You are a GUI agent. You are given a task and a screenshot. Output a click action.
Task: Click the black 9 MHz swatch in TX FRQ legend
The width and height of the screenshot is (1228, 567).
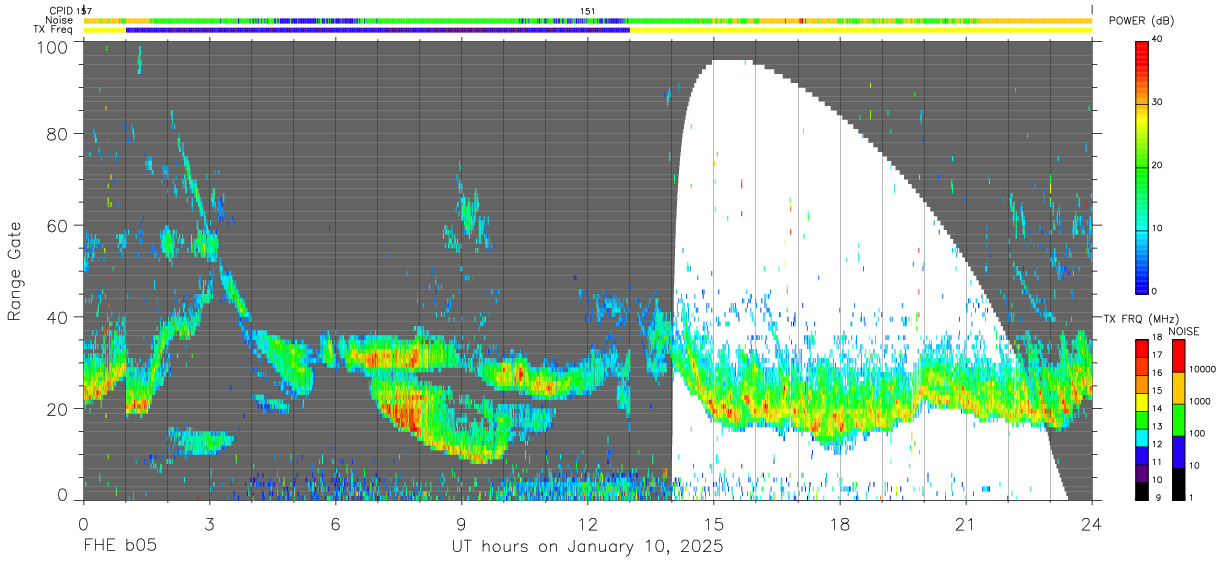(1143, 490)
